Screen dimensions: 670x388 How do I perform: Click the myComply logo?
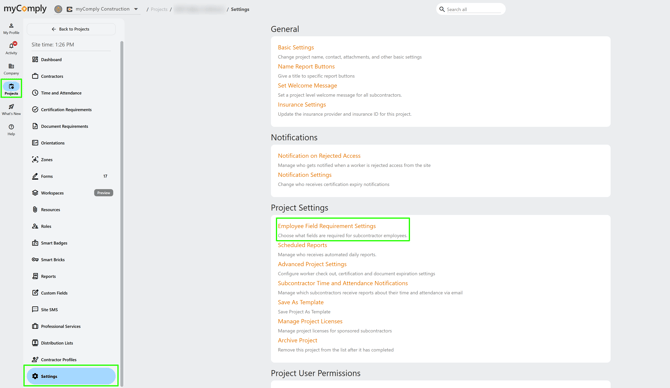click(25, 9)
